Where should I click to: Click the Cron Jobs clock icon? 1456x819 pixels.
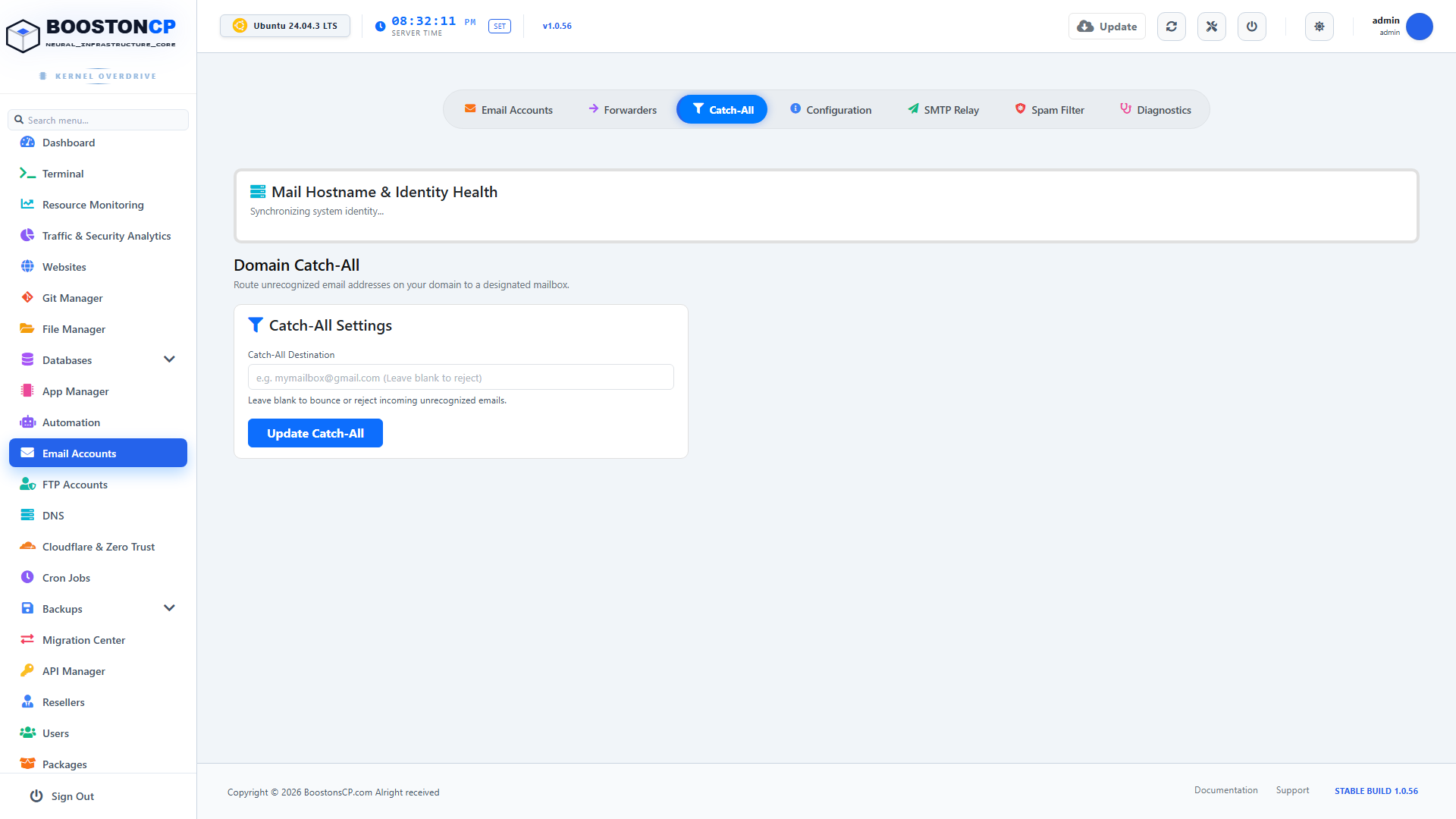click(27, 578)
